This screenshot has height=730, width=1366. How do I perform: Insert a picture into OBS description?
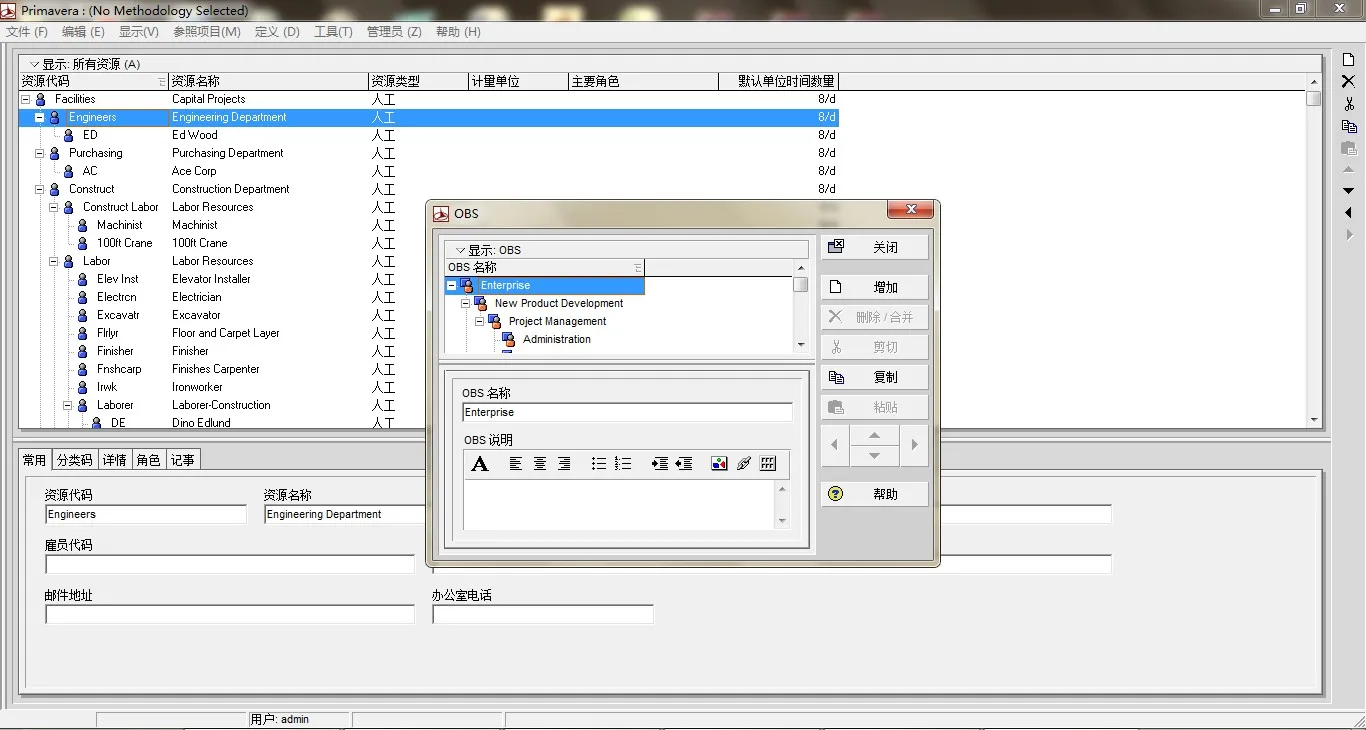click(719, 464)
